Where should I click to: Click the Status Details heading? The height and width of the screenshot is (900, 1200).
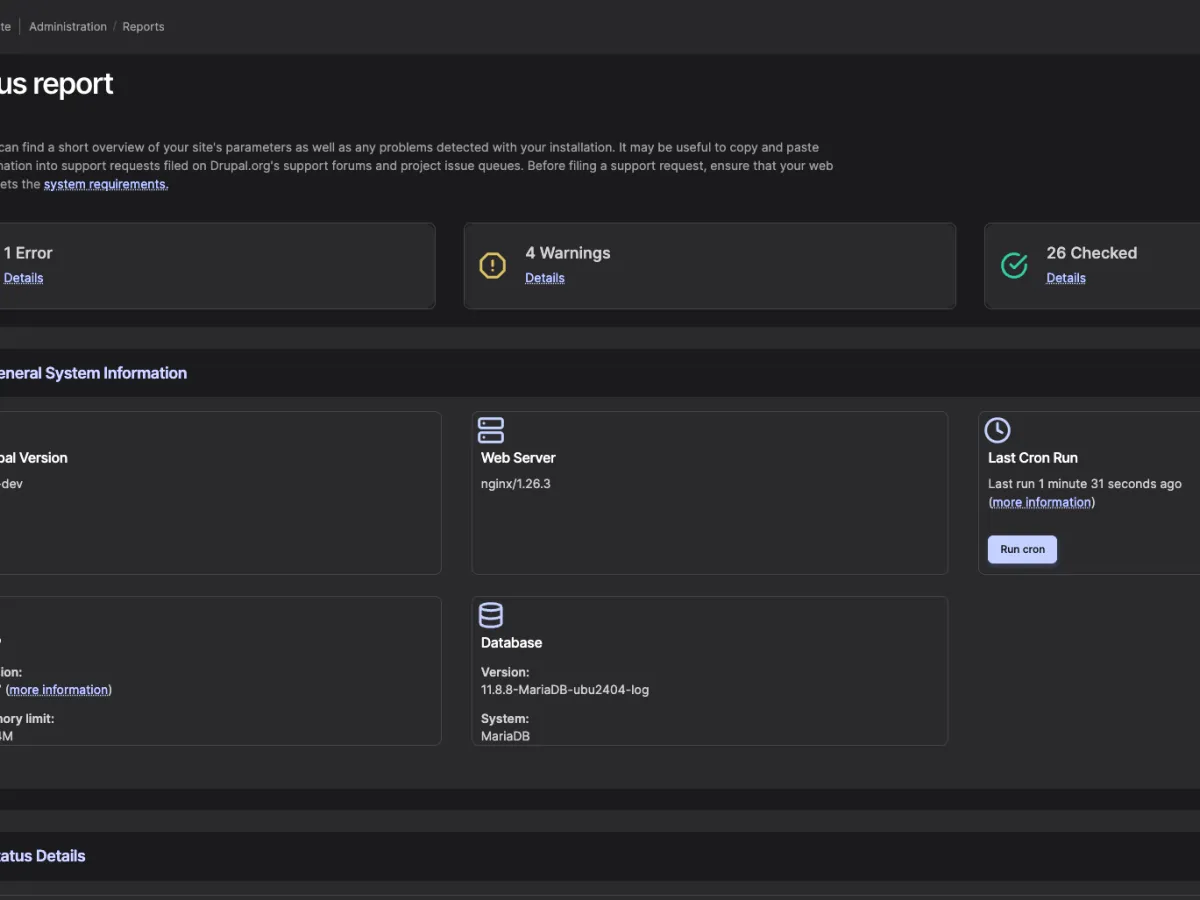pyautogui.click(x=42, y=856)
